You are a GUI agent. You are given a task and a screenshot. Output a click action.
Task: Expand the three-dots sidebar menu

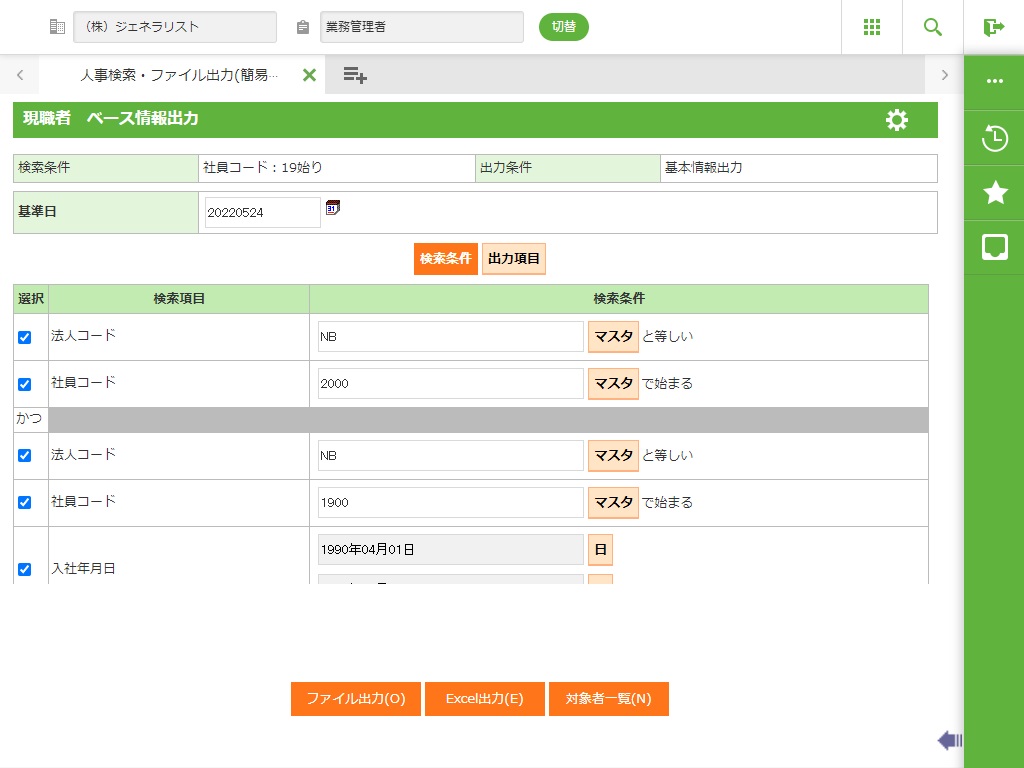[x=994, y=82]
